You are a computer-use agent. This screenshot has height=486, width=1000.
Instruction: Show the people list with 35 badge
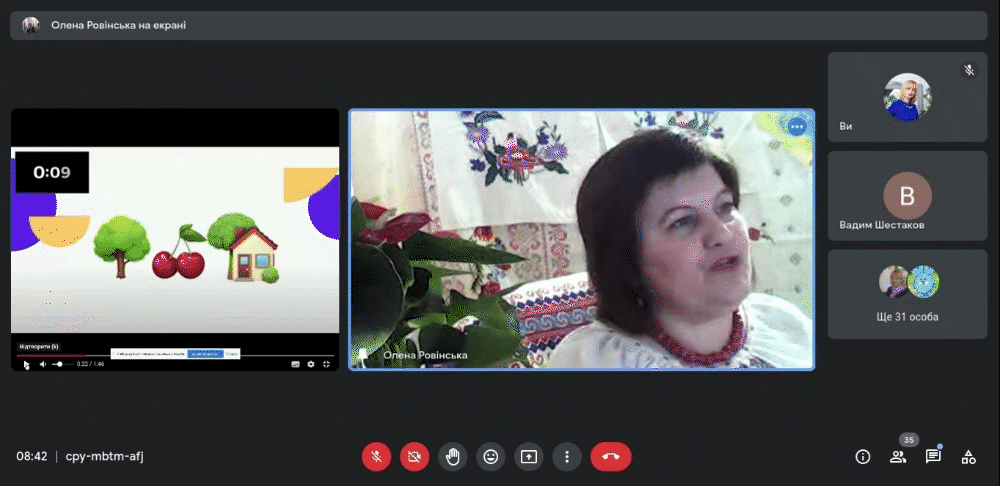pyautogui.click(x=899, y=457)
